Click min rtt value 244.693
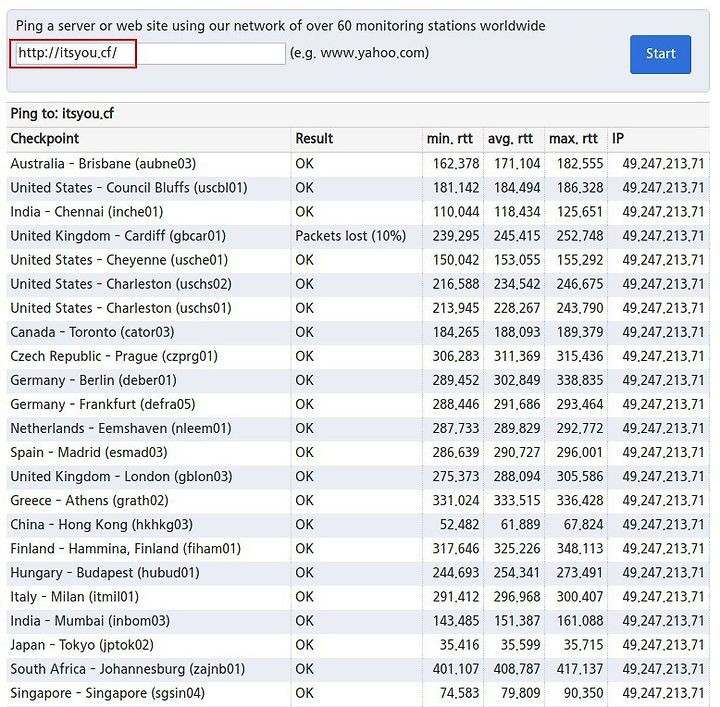Screen dimensions: 720x707 pyautogui.click(x=456, y=573)
